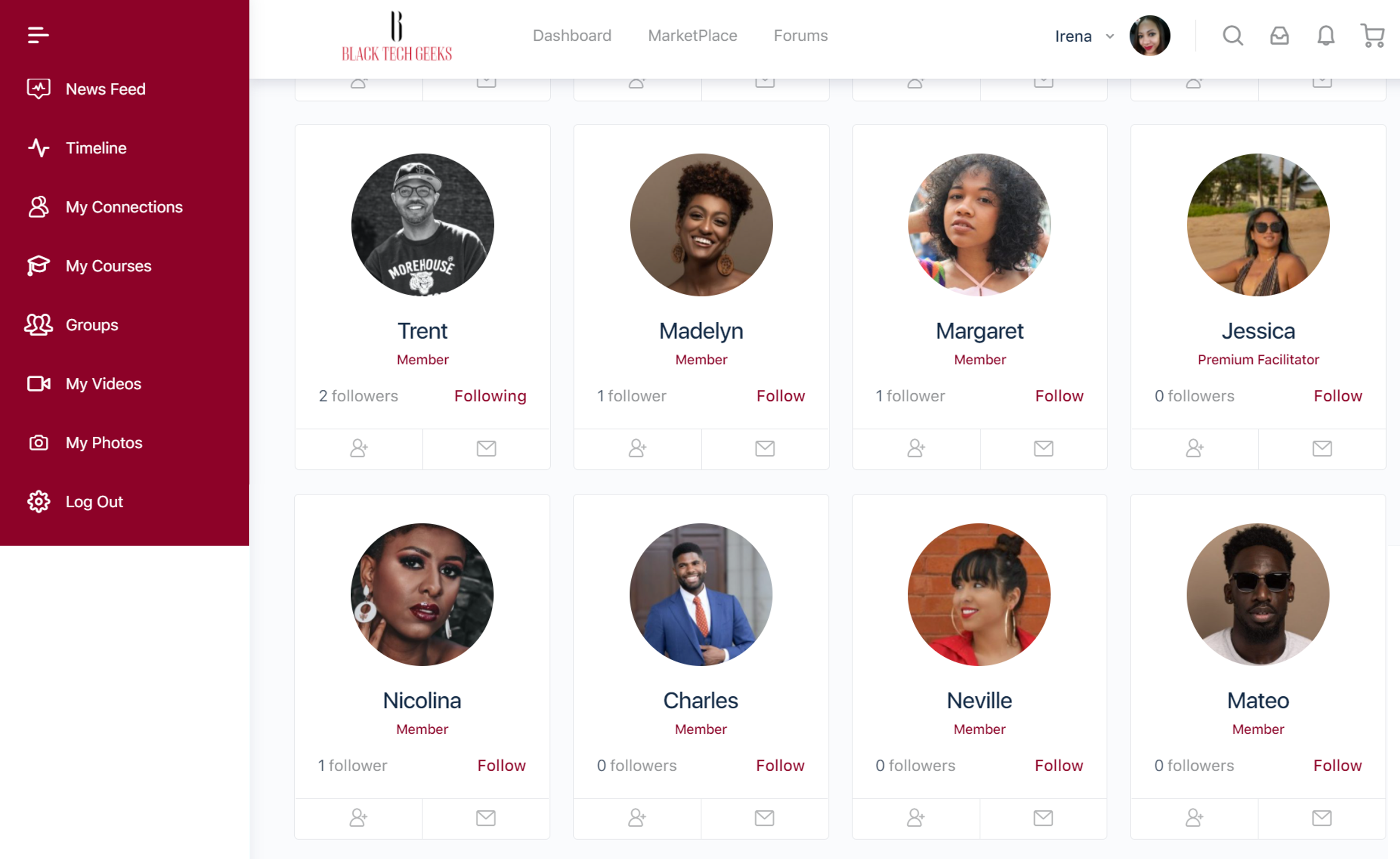Image resolution: width=1400 pixels, height=859 pixels.
Task: Open the inbox tray icon
Action: tap(1279, 36)
